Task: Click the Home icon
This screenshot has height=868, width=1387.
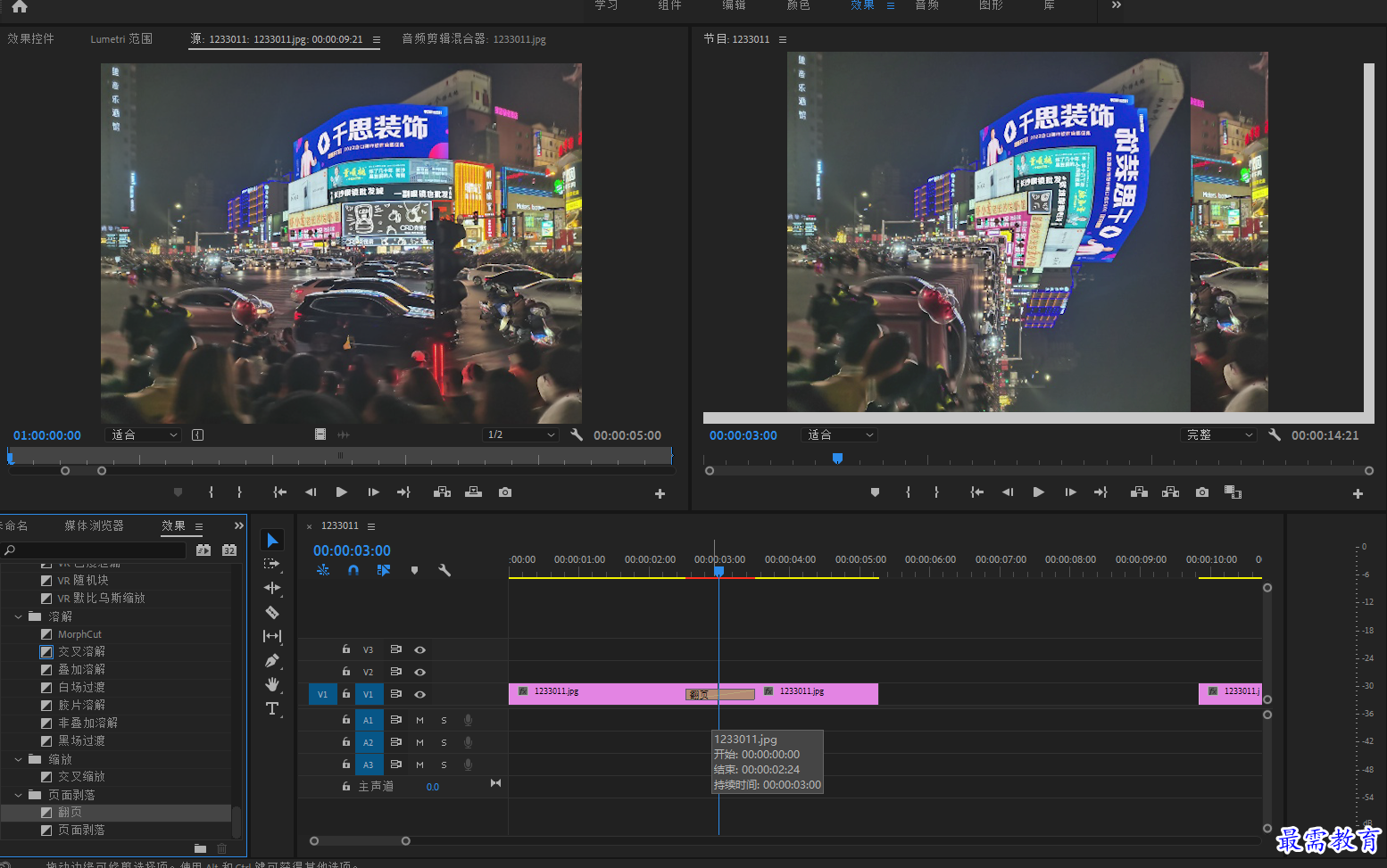Action: 19,6
